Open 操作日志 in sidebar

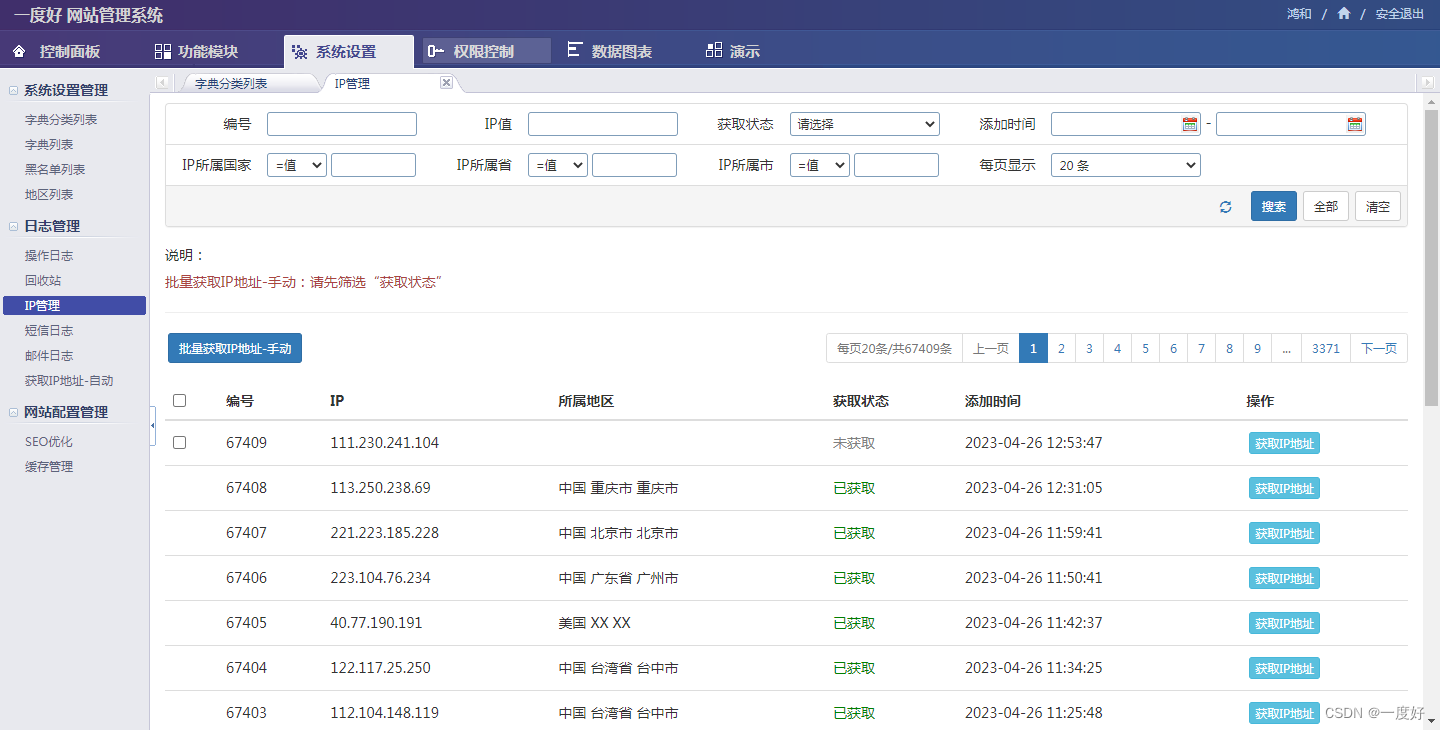49,256
